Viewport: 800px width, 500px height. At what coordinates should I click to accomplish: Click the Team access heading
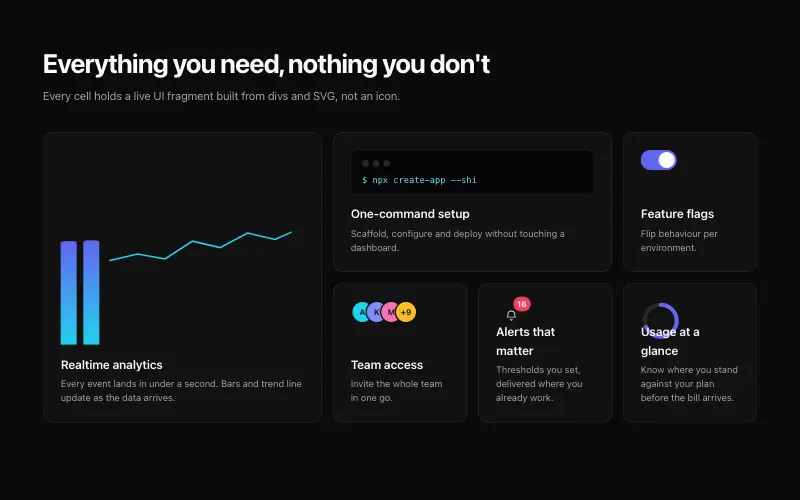(x=387, y=365)
